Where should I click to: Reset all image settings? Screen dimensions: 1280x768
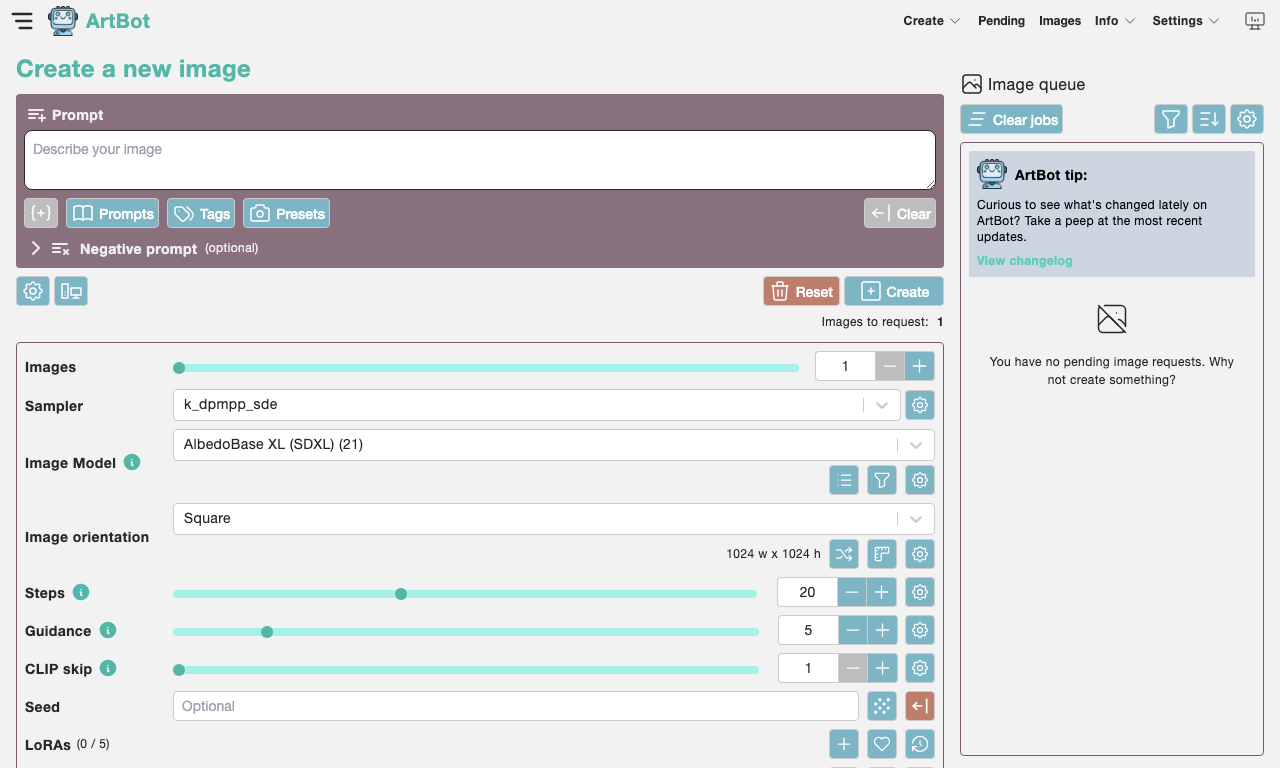[x=801, y=291]
